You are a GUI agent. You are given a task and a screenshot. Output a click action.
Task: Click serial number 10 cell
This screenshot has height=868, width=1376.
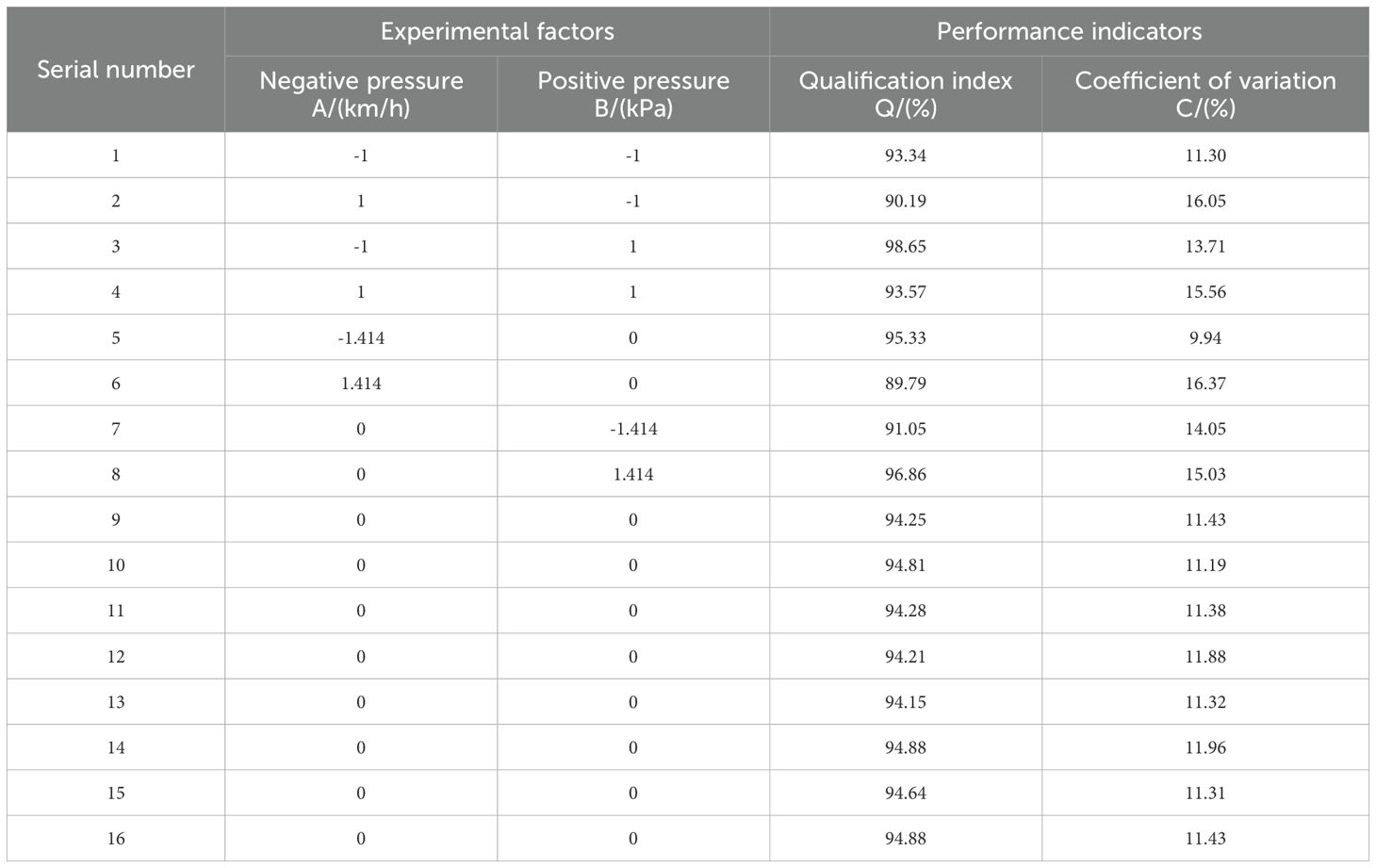coord(115,565)
